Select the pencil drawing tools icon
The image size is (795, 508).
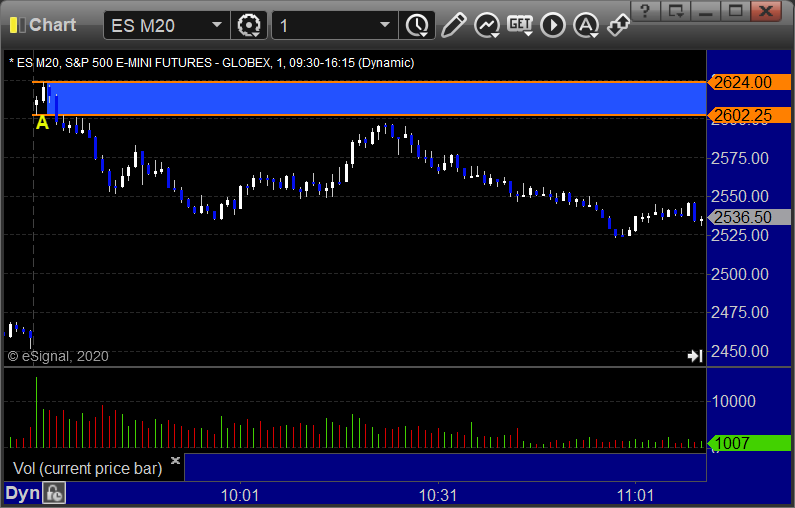[453, 25]
